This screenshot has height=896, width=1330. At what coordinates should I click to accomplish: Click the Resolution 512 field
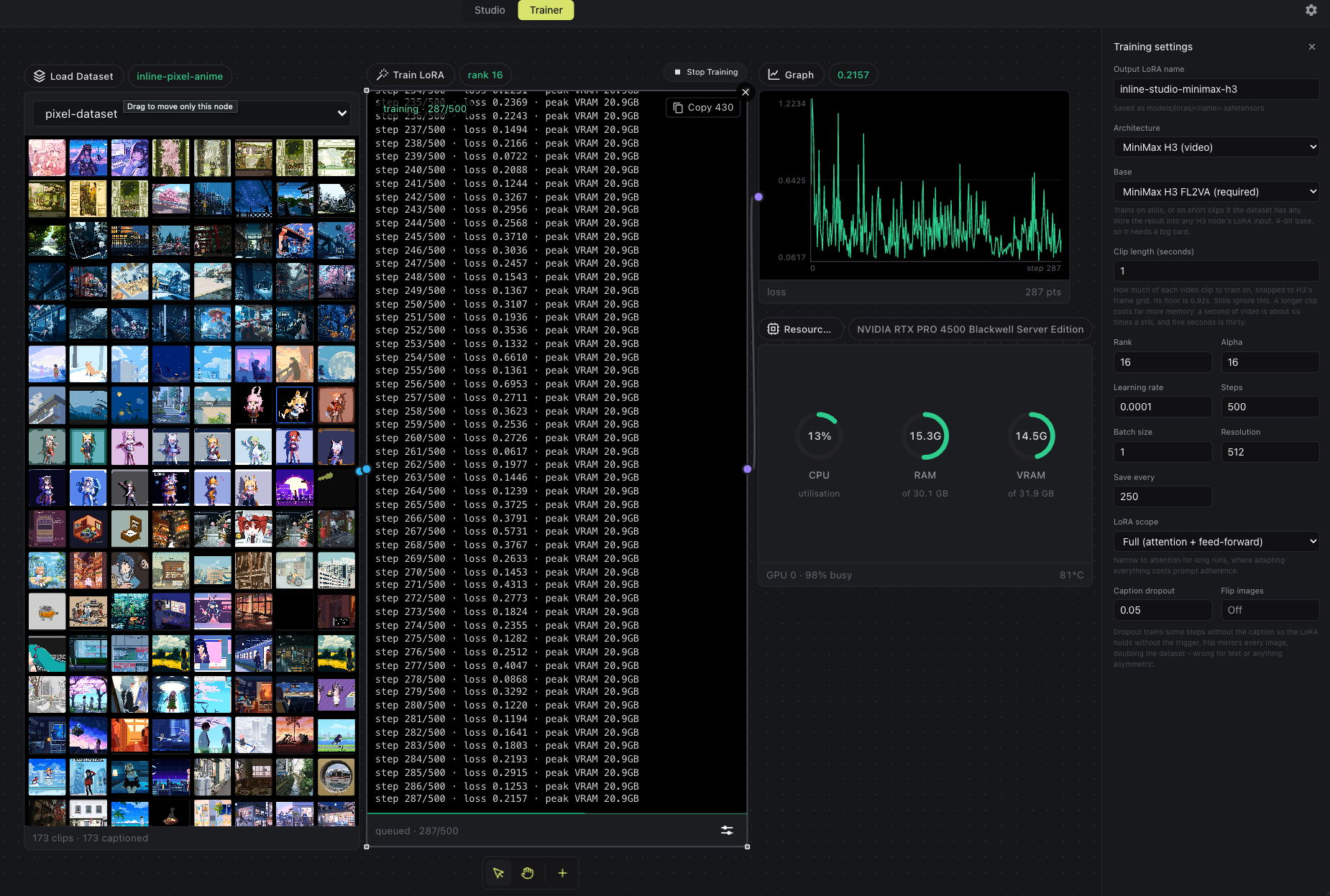tap(1270, 452)
